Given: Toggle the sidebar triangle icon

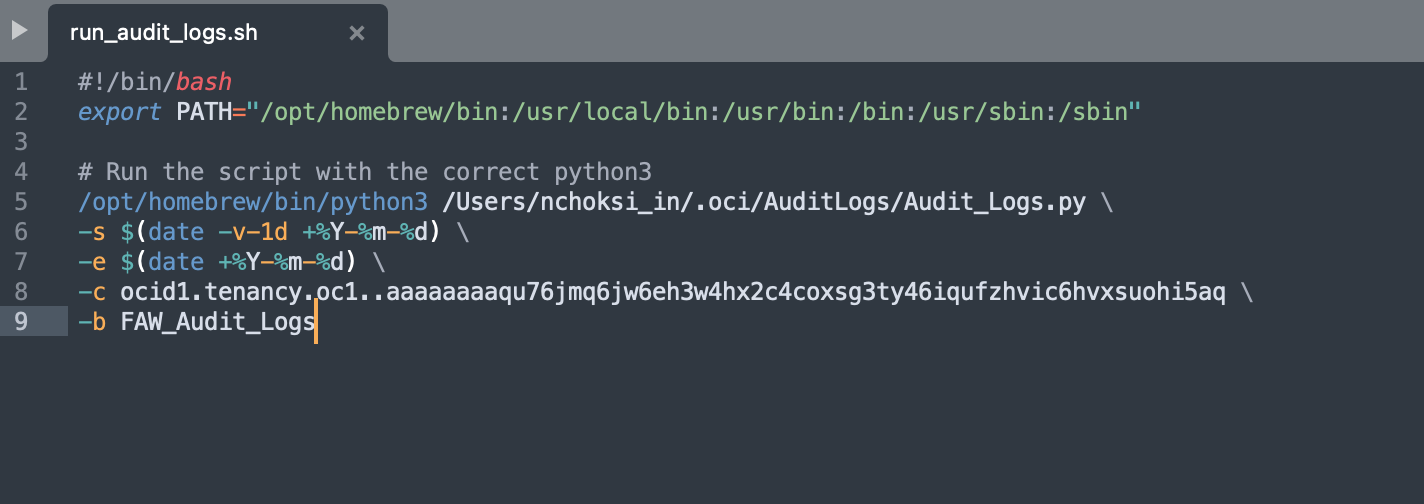Looking at the screenshot, I should click(x=19, y=31).
